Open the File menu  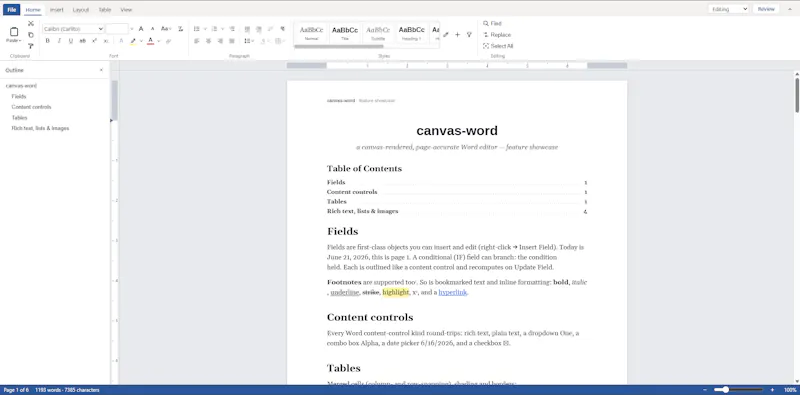(11, 10)
